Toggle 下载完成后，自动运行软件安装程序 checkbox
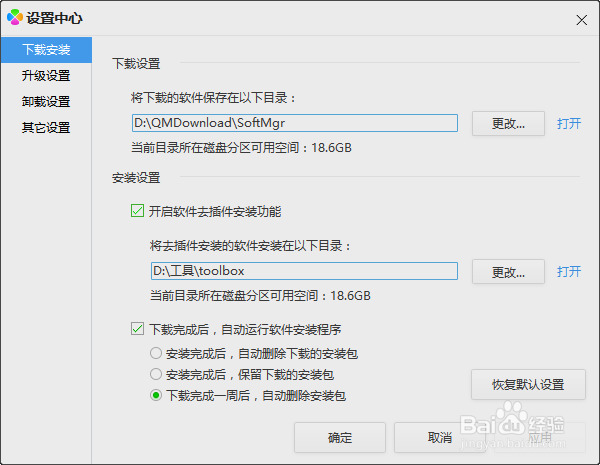 (137, 329)
